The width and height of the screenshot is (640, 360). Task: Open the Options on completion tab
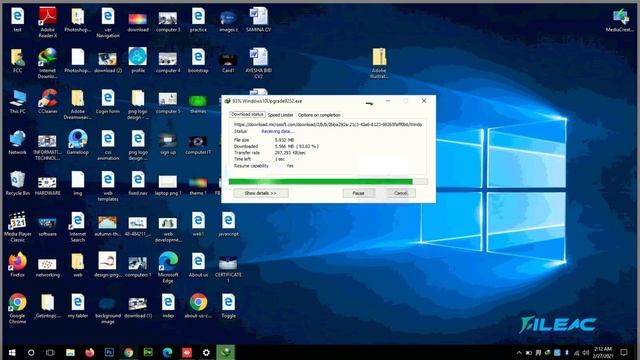[319, 115]
